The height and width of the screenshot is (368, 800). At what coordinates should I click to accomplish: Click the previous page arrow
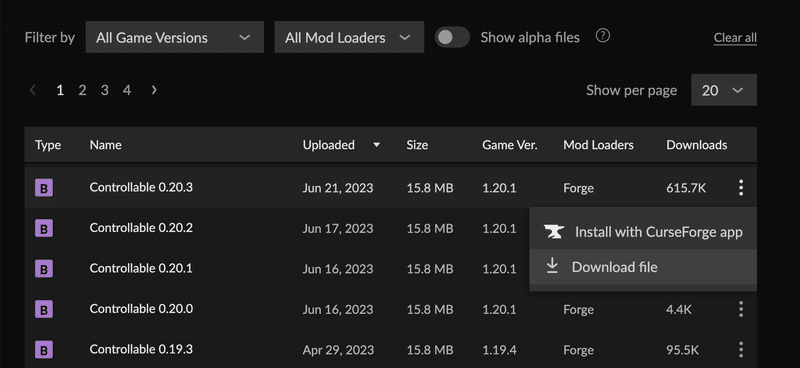click(33, 90)
